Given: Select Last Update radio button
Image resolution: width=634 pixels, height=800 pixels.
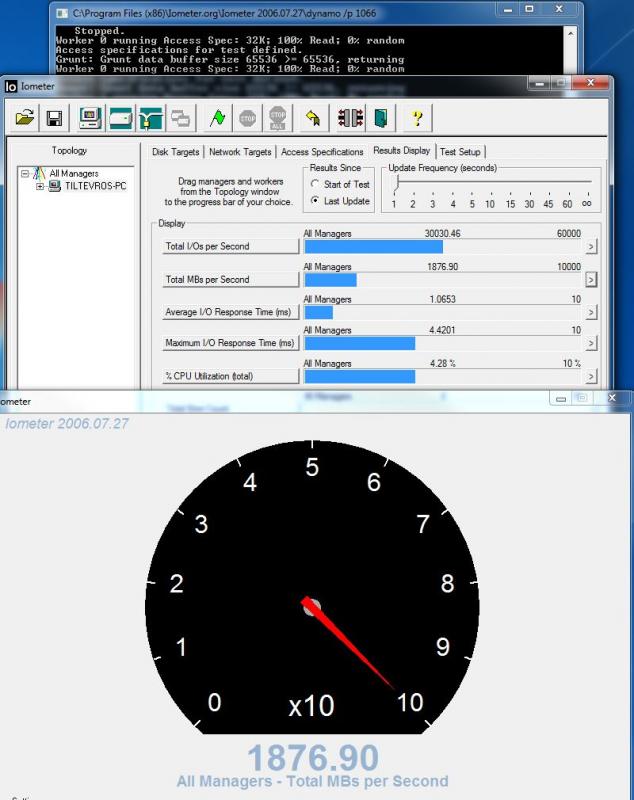Looking at the screenshot, I should (315, 201).
